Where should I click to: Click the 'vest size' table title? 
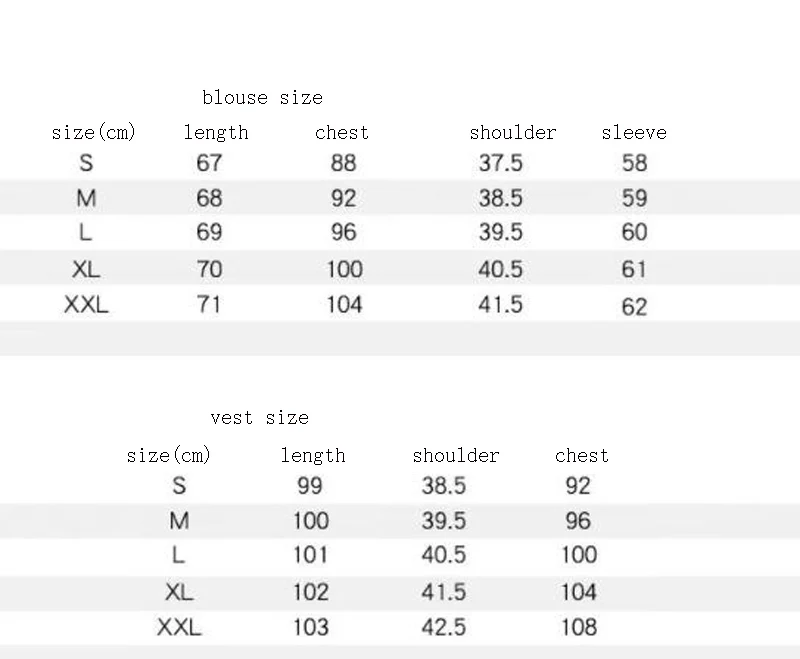tap(259, 418)
